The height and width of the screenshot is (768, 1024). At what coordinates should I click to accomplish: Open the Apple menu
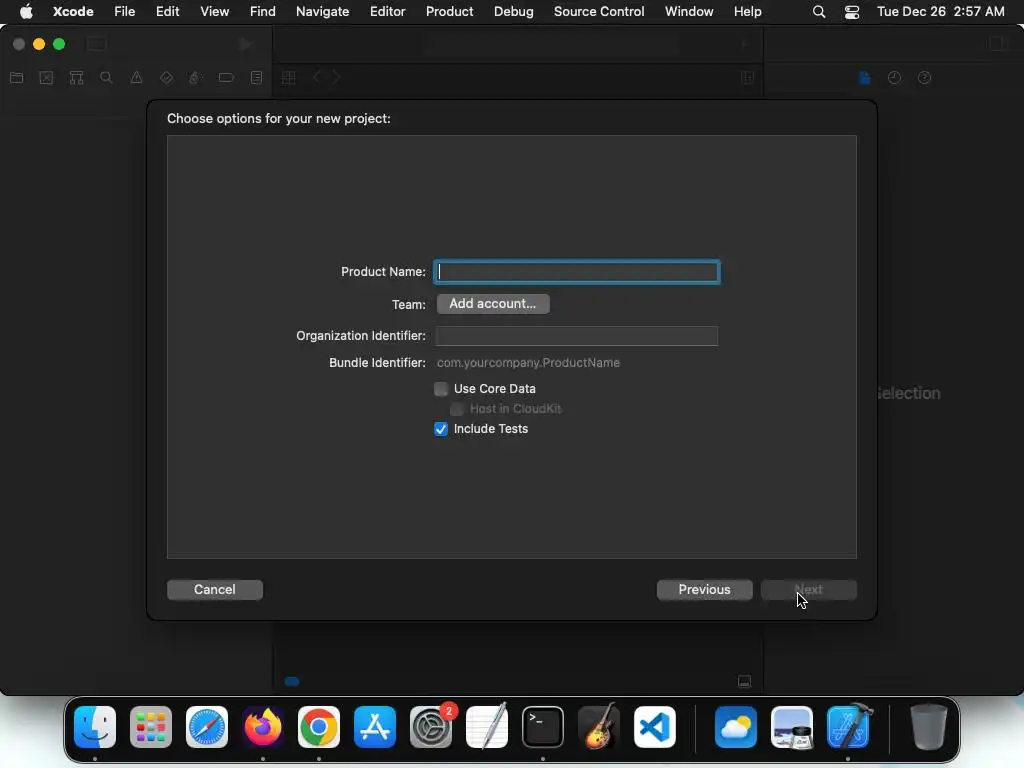pos(26,12)
